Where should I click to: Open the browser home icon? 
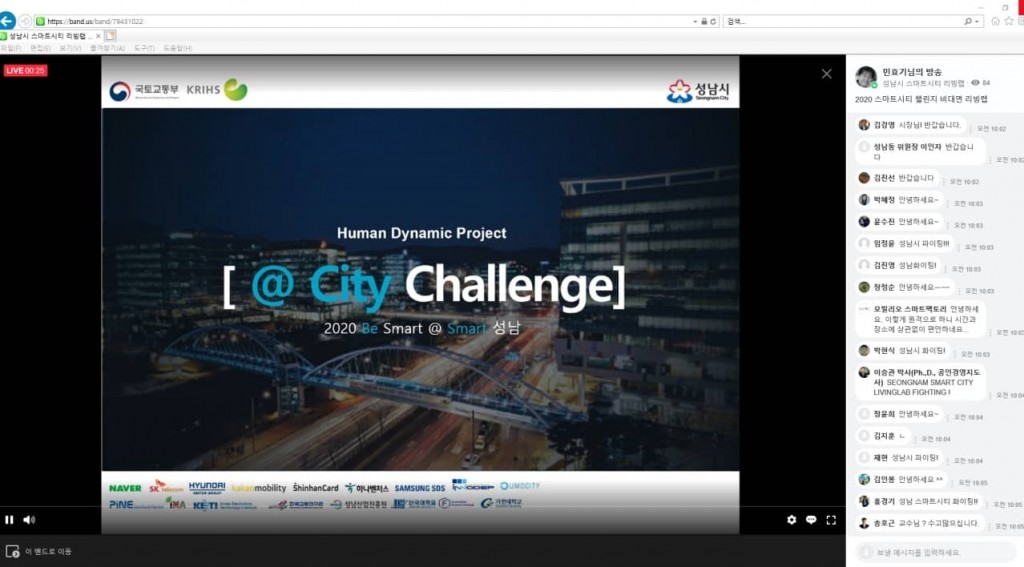click(x=993, y=21)
